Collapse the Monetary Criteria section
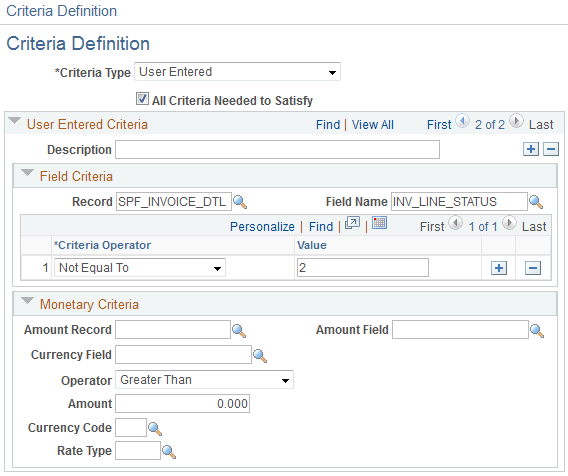 [x=28, y=301]
